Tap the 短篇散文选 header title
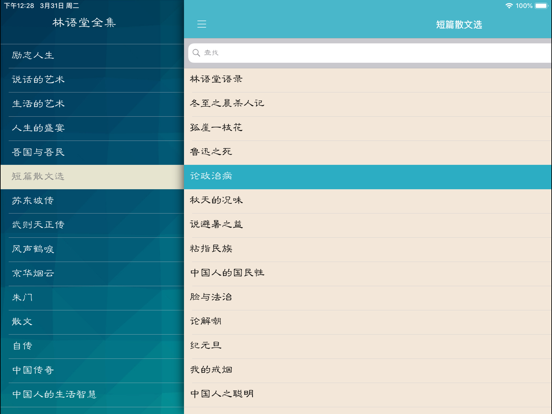 pyautogui.click(x=459, y=25)
